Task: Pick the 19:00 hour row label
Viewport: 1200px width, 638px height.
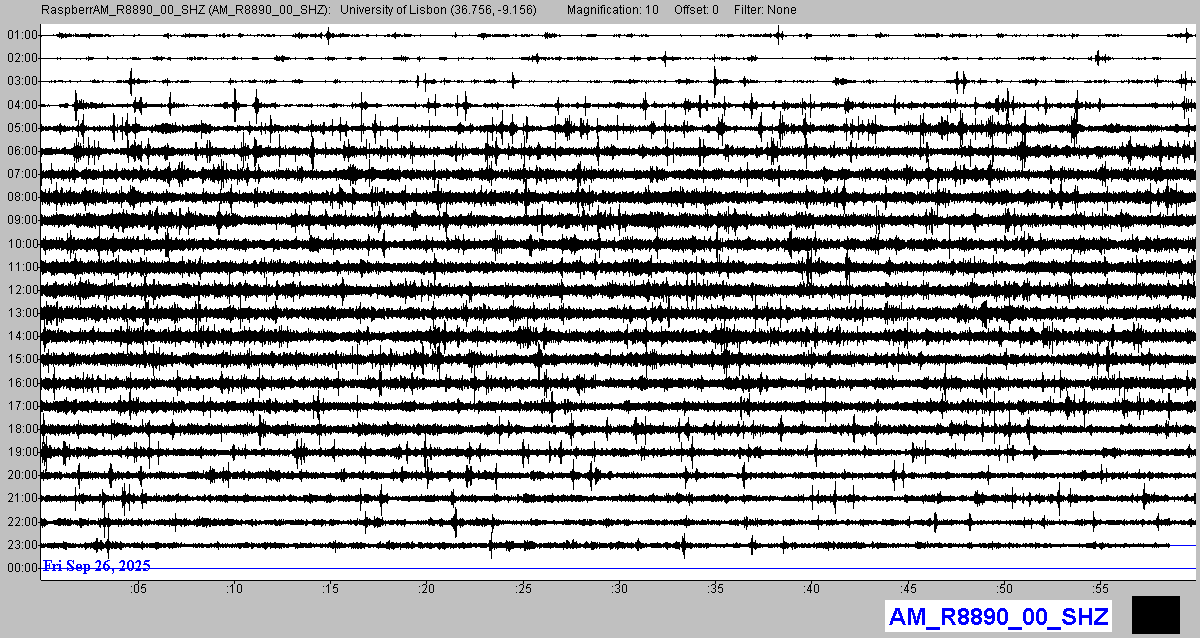Action: pyautogui.click(x=22, y=452)
